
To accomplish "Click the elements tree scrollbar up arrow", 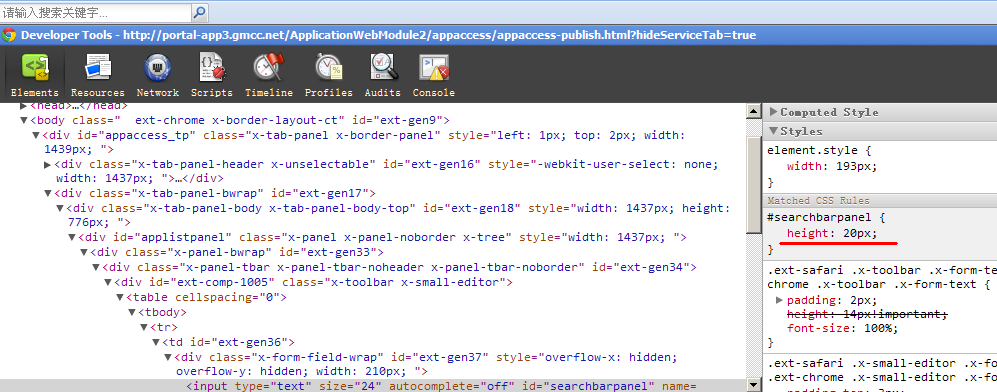I will [753, 111].
